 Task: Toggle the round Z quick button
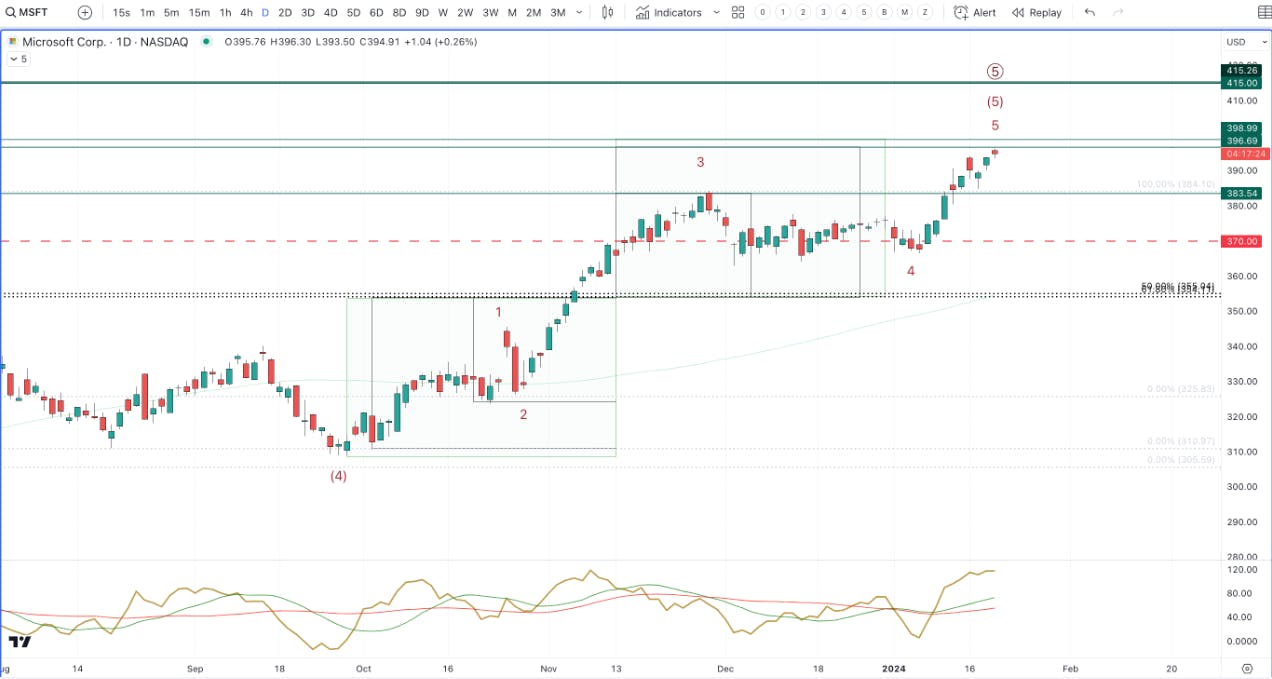pyautogui.click(x=925, y=13)
